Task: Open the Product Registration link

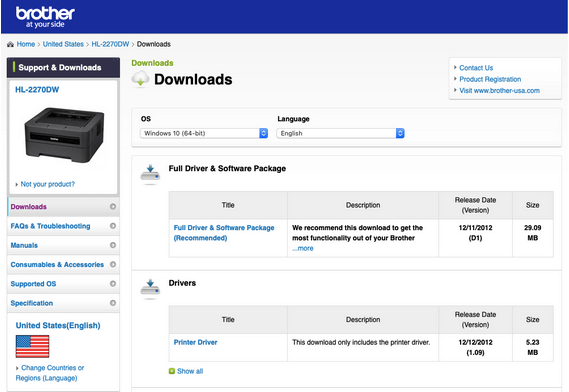Action: coord(490,79)
